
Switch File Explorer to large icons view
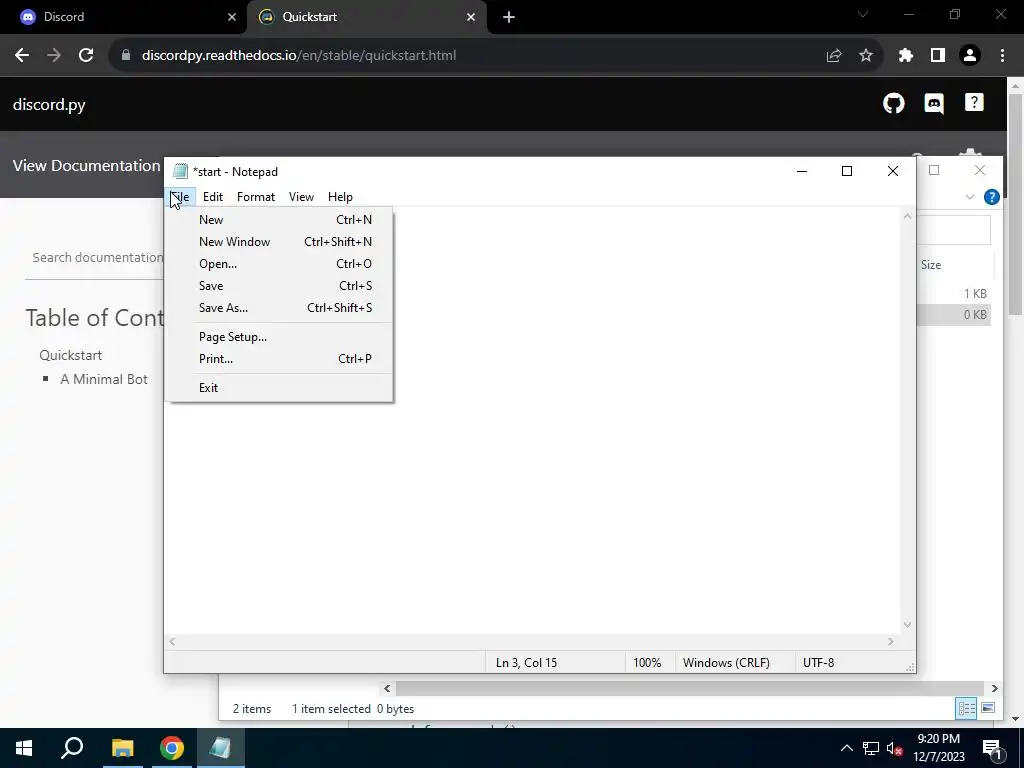988,708
